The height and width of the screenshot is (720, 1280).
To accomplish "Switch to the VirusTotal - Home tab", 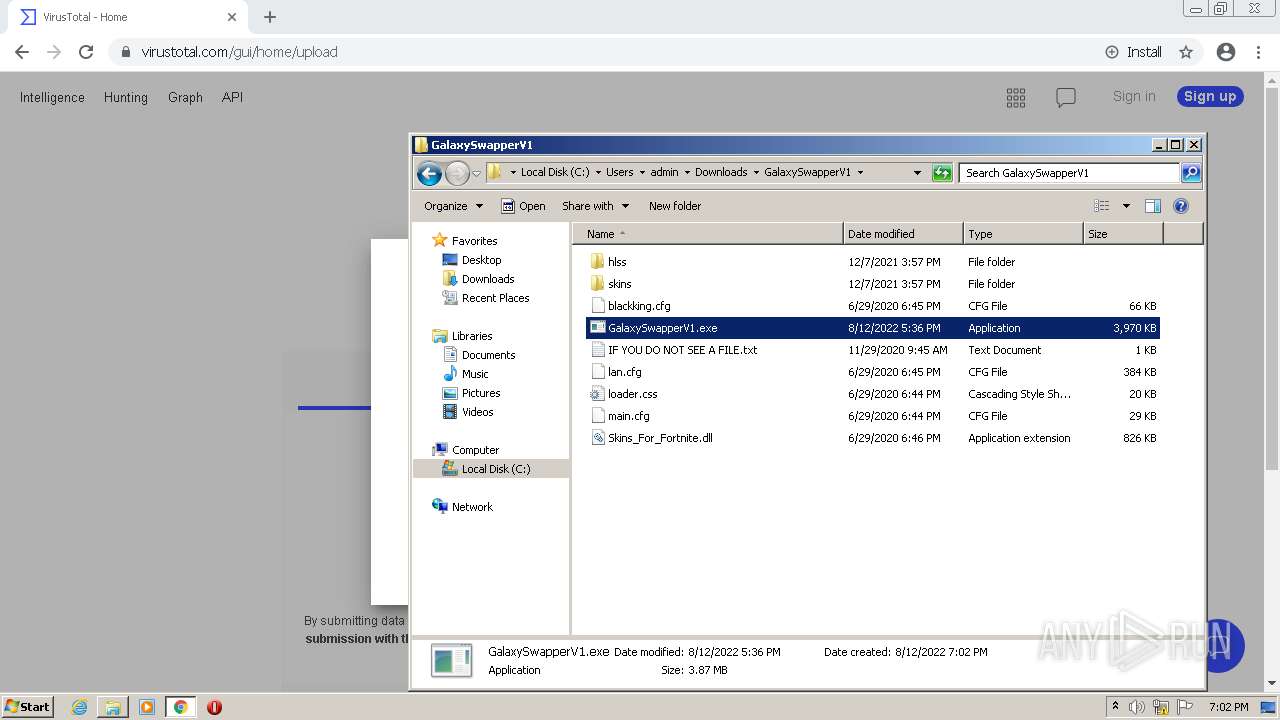I will click(127, 17).
